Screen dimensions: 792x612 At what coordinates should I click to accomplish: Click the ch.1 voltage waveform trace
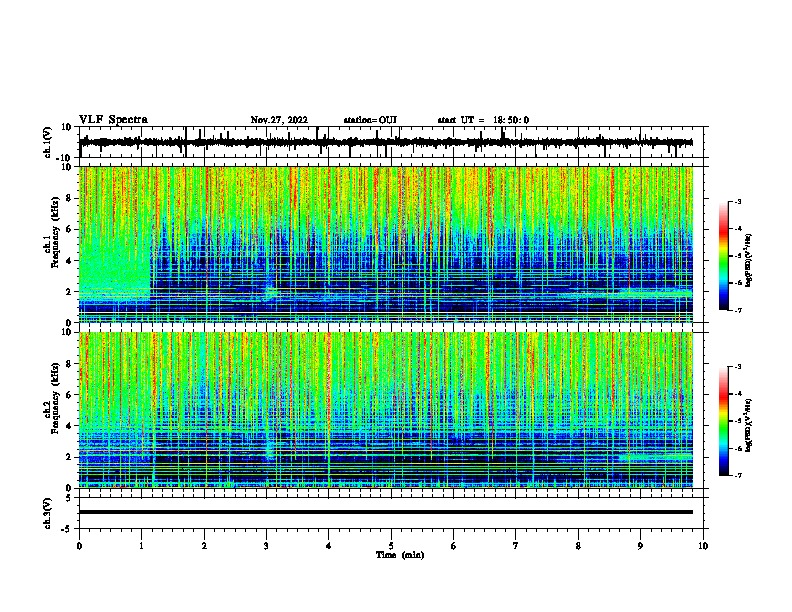[386, 142]
